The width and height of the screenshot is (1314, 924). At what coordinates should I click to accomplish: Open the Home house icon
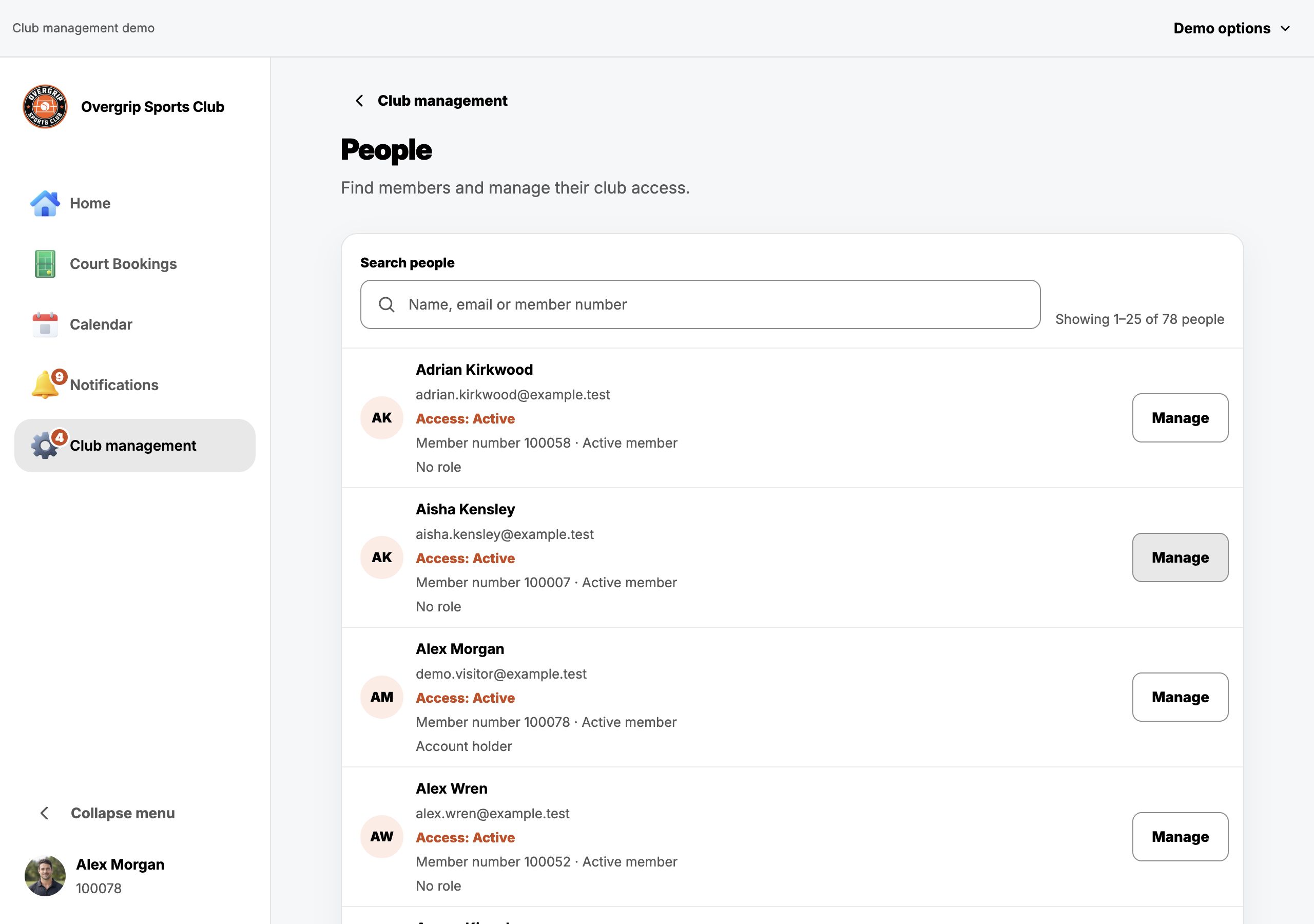tap(45, 203)
